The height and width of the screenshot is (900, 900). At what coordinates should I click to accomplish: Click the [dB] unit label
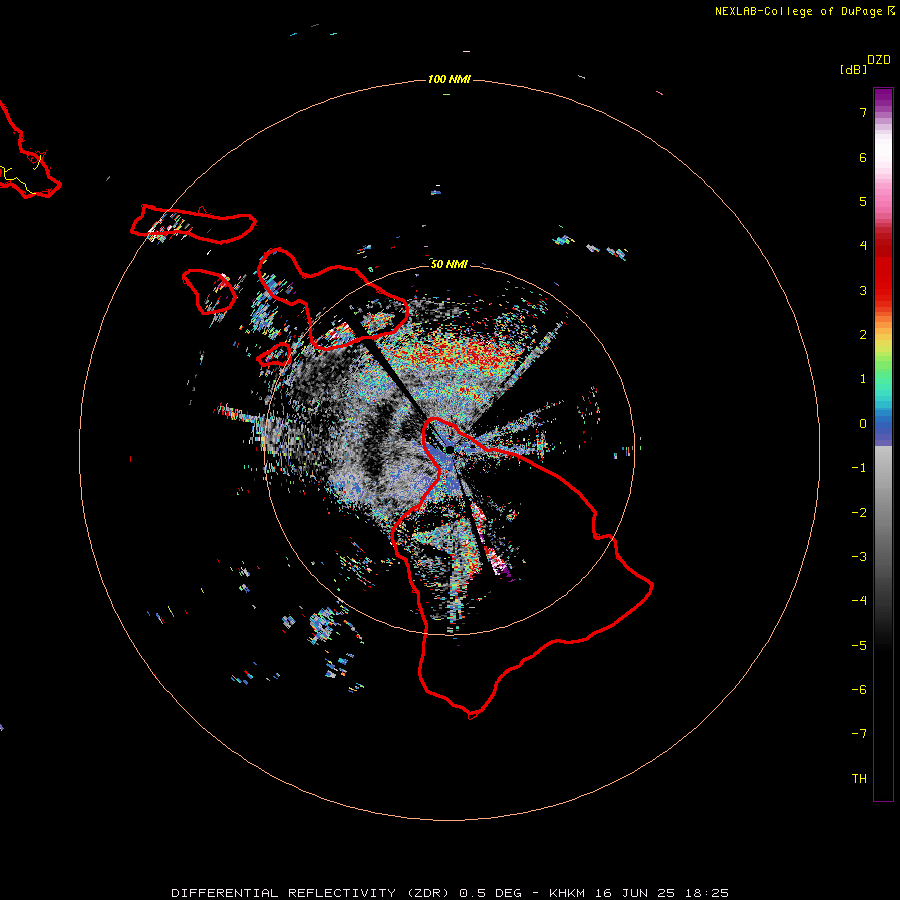click(853, 70)
